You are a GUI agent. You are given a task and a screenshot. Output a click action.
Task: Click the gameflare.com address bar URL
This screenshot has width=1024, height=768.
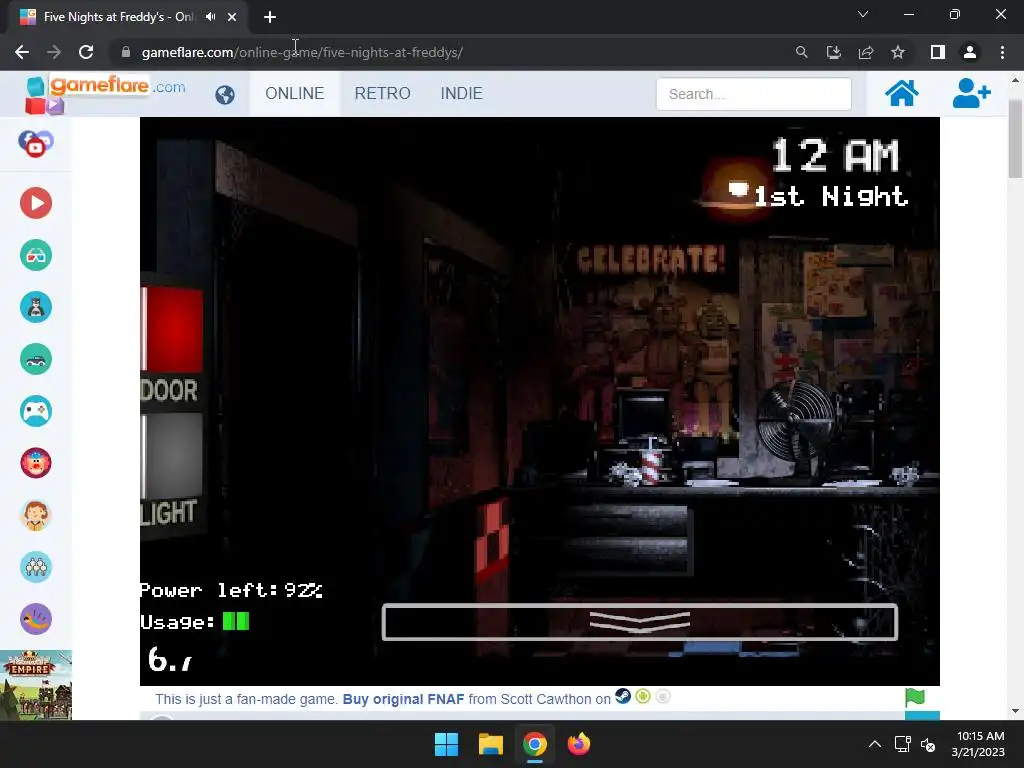click(x=302, y=52)
